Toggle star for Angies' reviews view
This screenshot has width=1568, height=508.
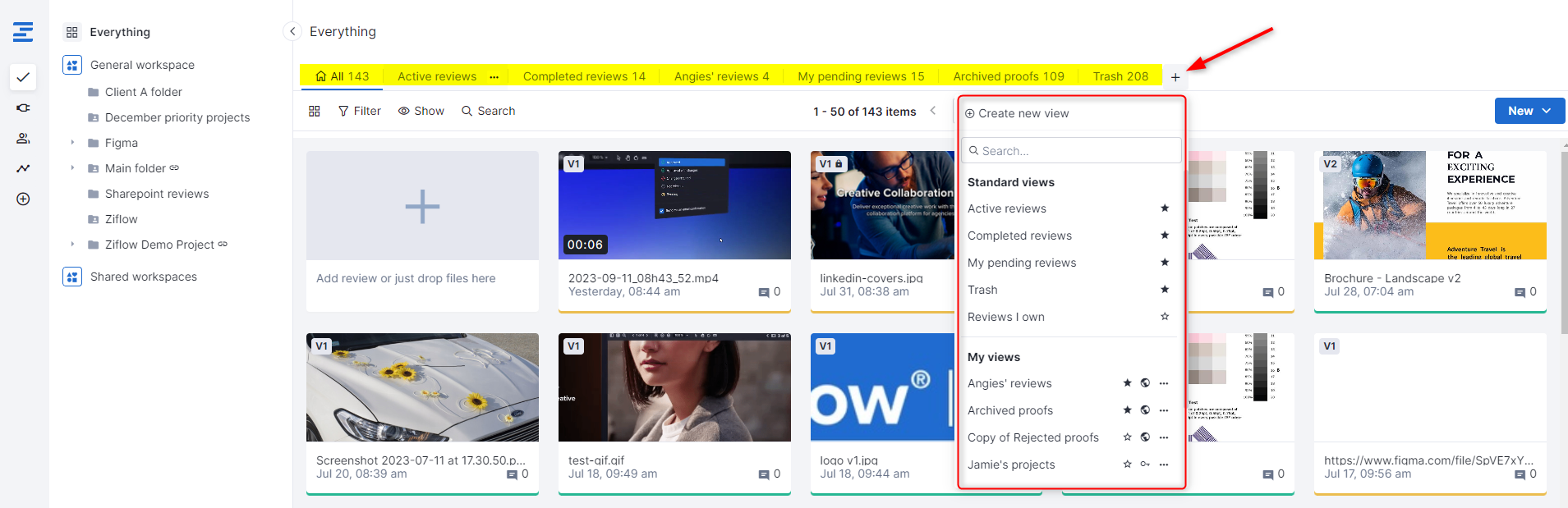click(x=1127, y=383)
